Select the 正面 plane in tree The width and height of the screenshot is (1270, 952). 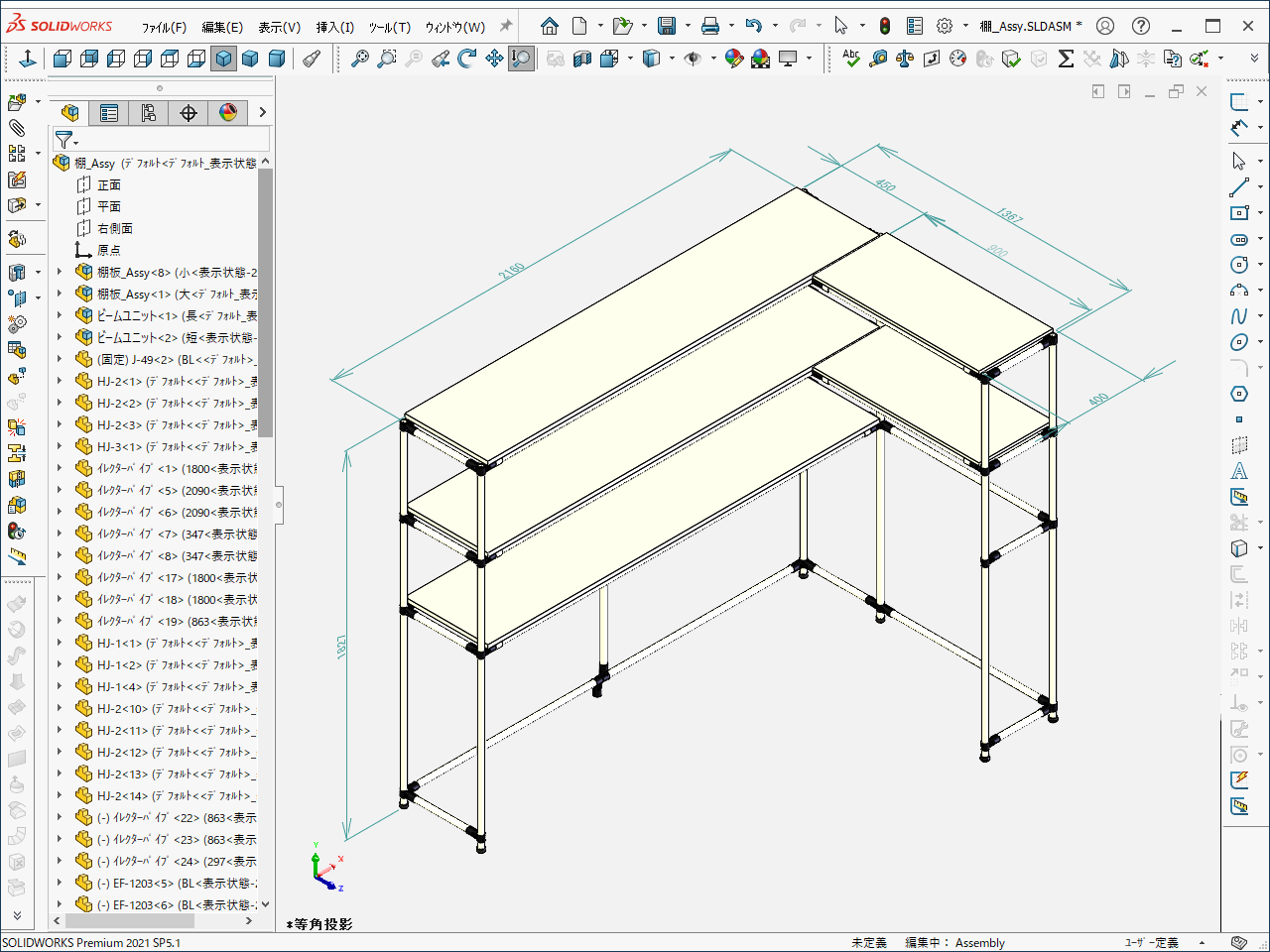click(109, 184)
